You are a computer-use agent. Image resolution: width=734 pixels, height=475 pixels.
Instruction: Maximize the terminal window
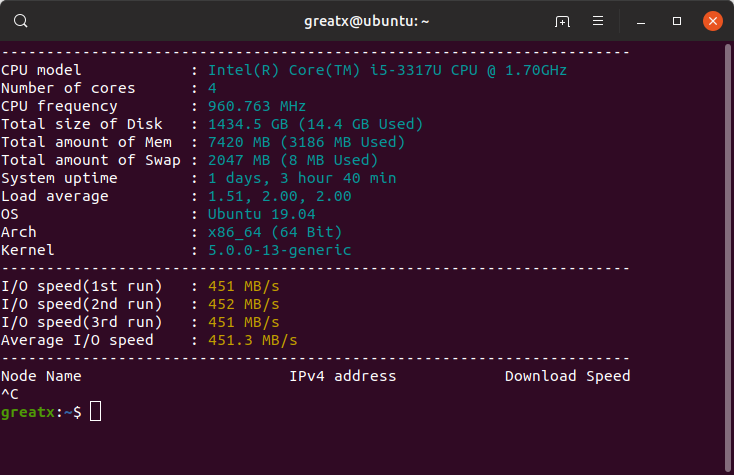[x=677, y=20]
